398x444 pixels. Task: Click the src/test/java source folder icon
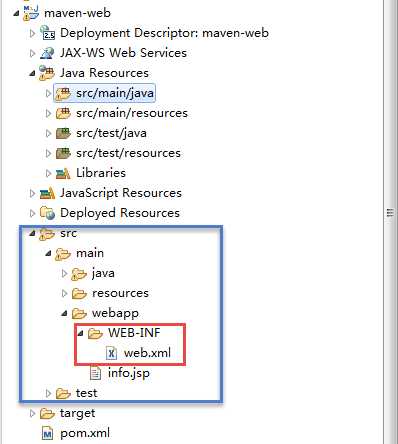click(x=63, y=133)
